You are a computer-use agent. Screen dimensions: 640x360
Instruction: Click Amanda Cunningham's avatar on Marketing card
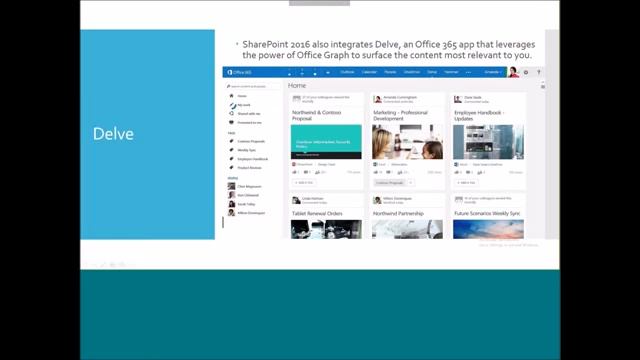pos(378,99)
